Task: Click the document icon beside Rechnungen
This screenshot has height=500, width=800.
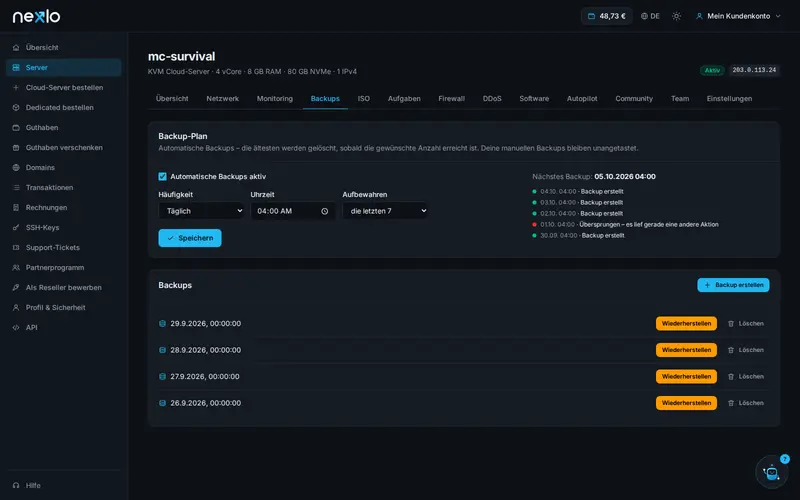Action: (x=16, y=208)
